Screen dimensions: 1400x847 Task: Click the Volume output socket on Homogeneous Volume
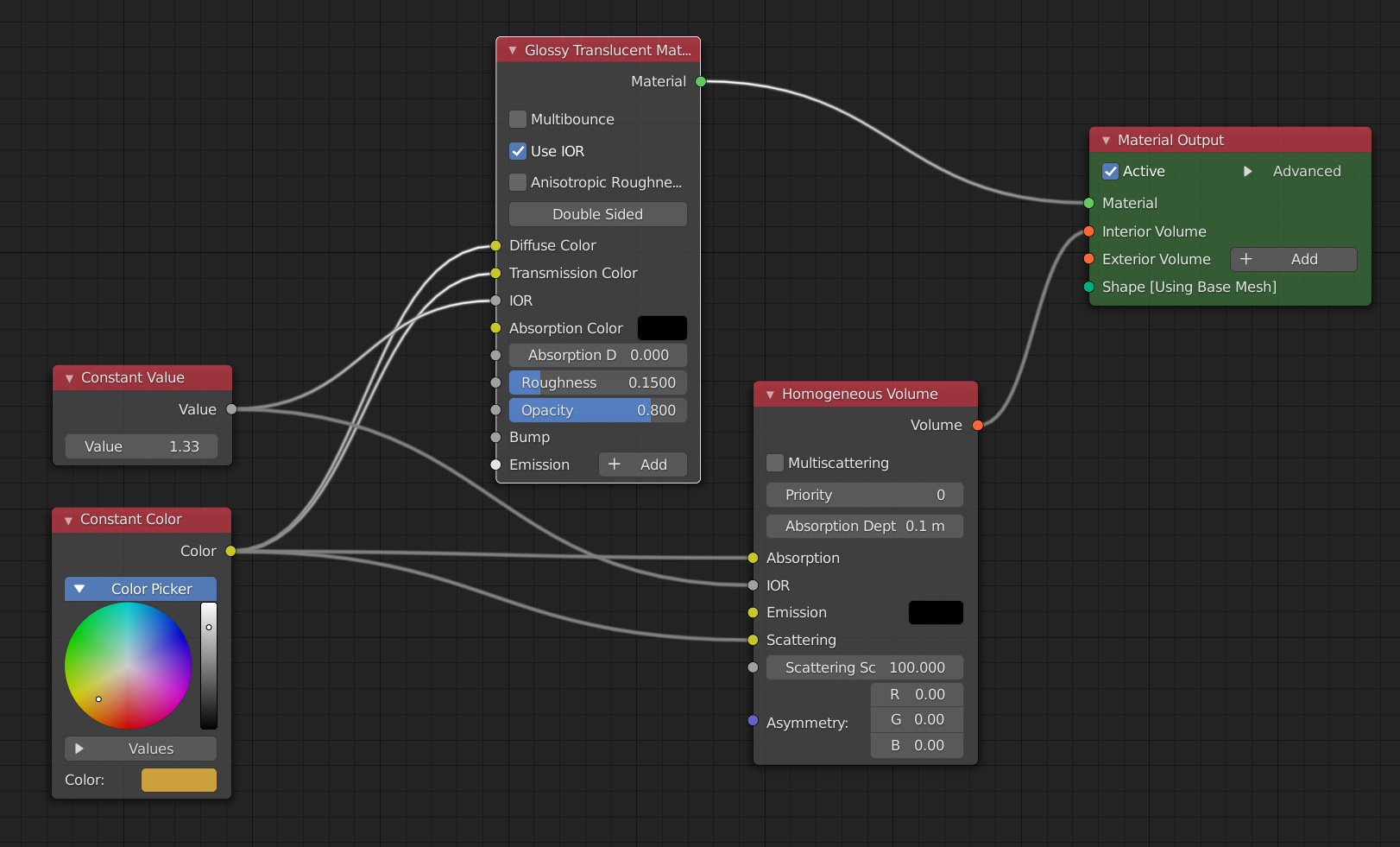click(977, 425)
